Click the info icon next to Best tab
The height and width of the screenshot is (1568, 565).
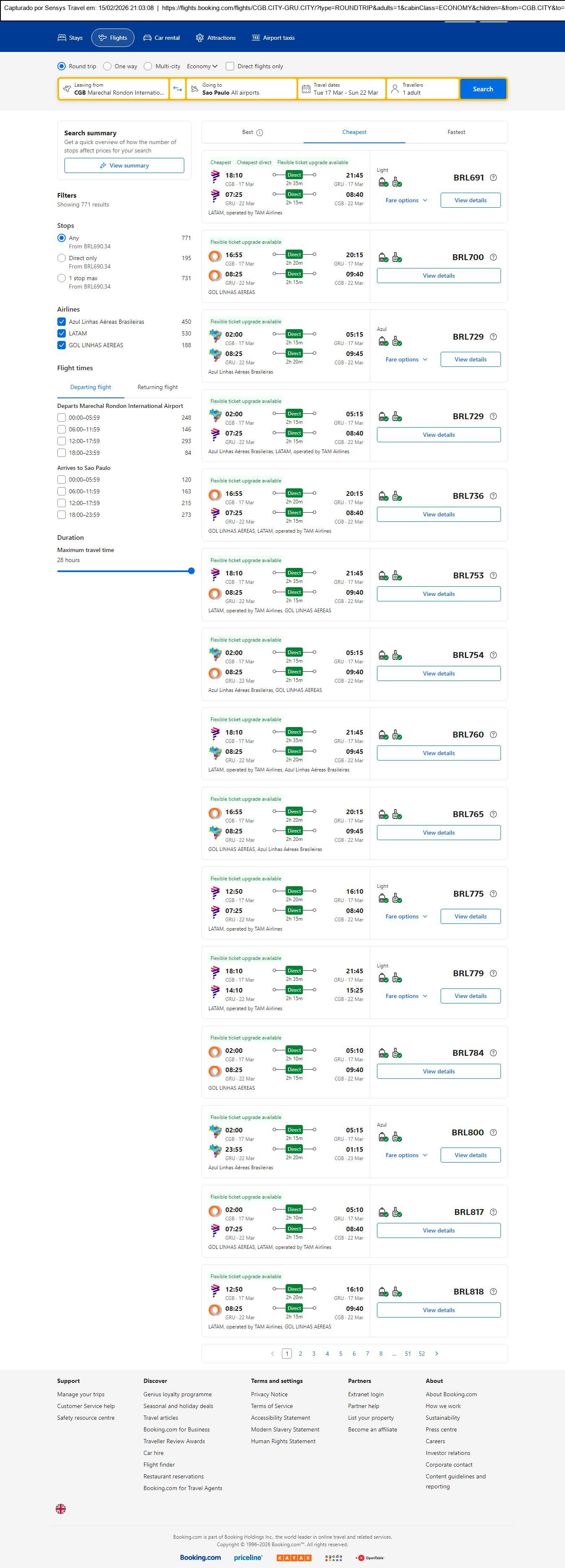260,133
